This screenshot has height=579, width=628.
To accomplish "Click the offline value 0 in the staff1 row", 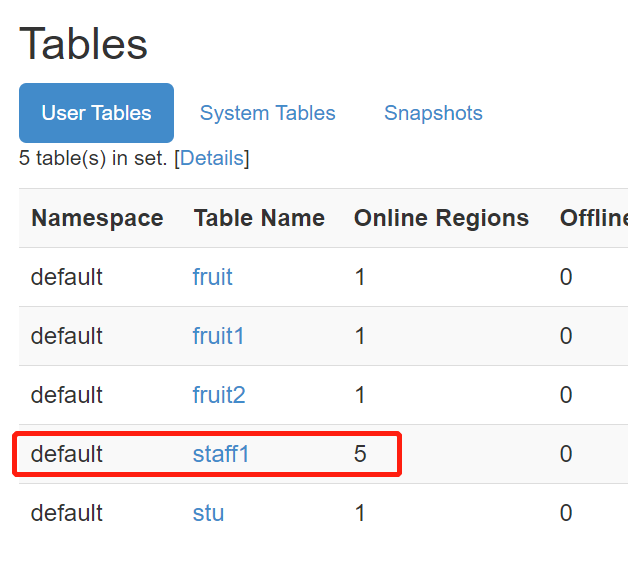I will point(566,454).
